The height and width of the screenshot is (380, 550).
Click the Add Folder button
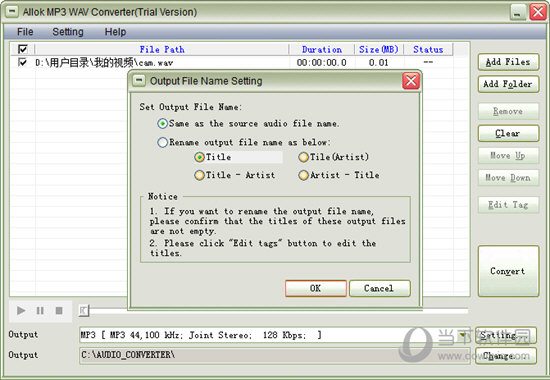(508, 84)
